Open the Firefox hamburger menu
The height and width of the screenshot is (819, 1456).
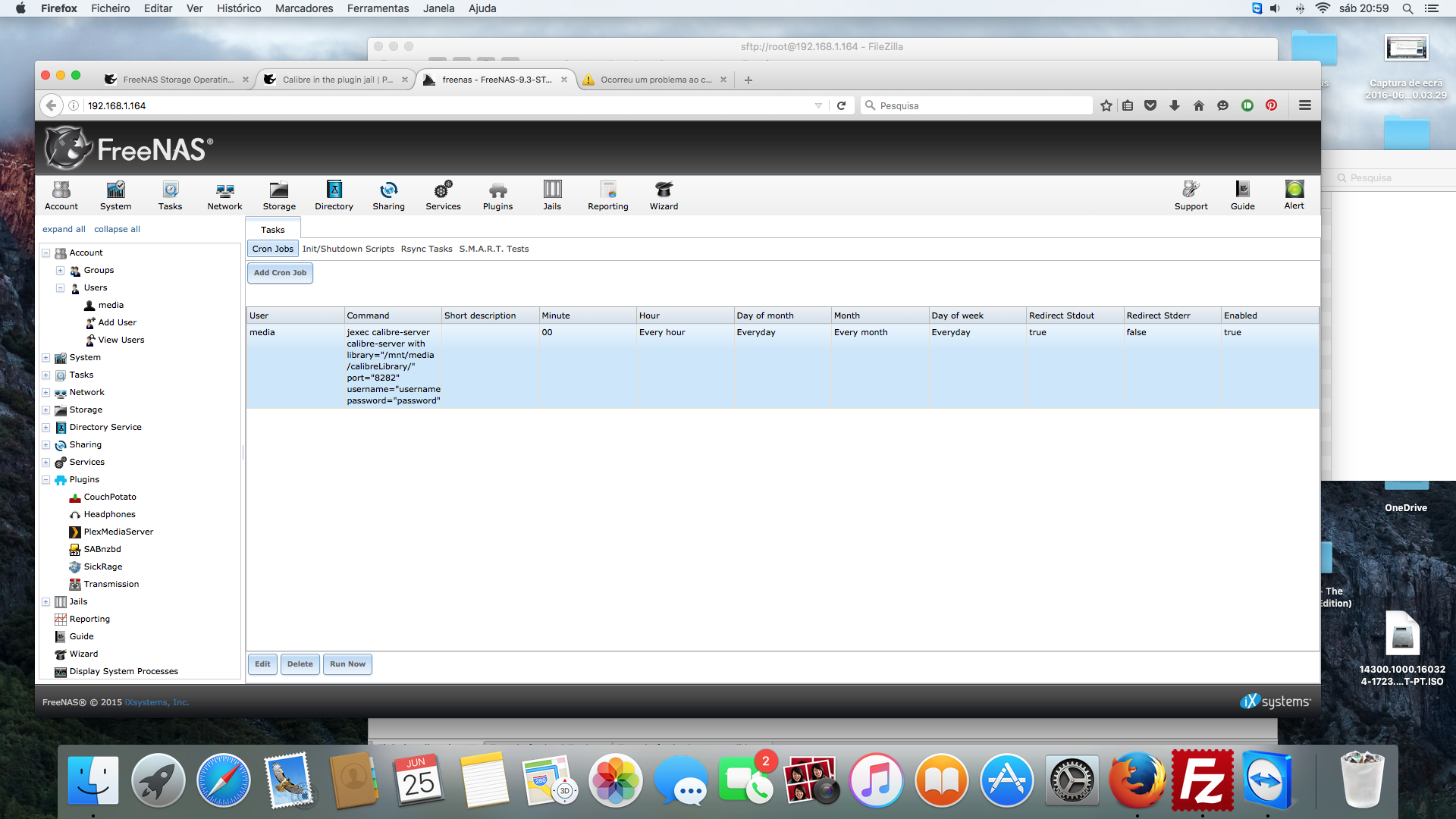point(1304,105)
